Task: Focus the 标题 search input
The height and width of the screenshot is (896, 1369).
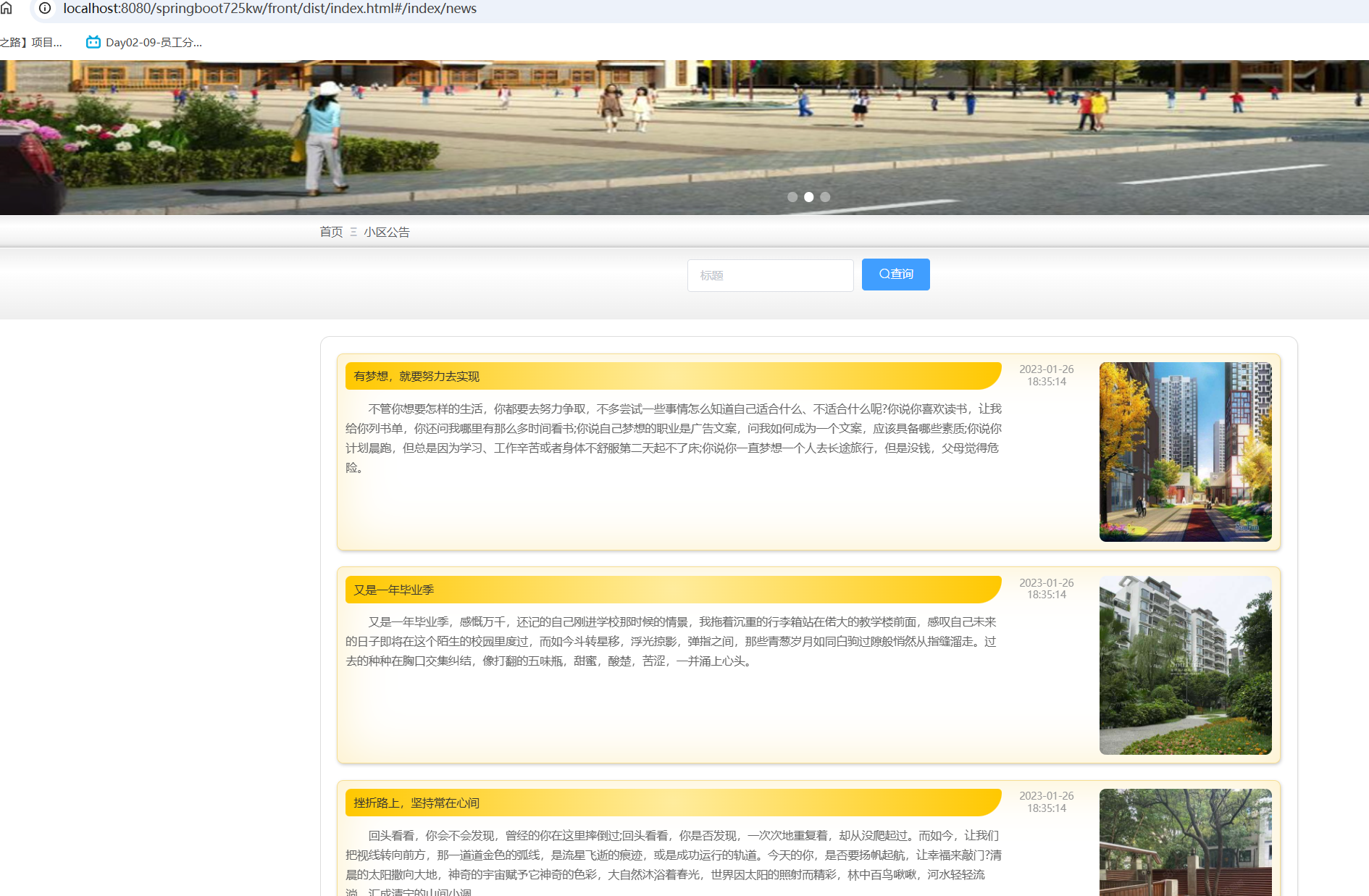Action: coord(771,275)
